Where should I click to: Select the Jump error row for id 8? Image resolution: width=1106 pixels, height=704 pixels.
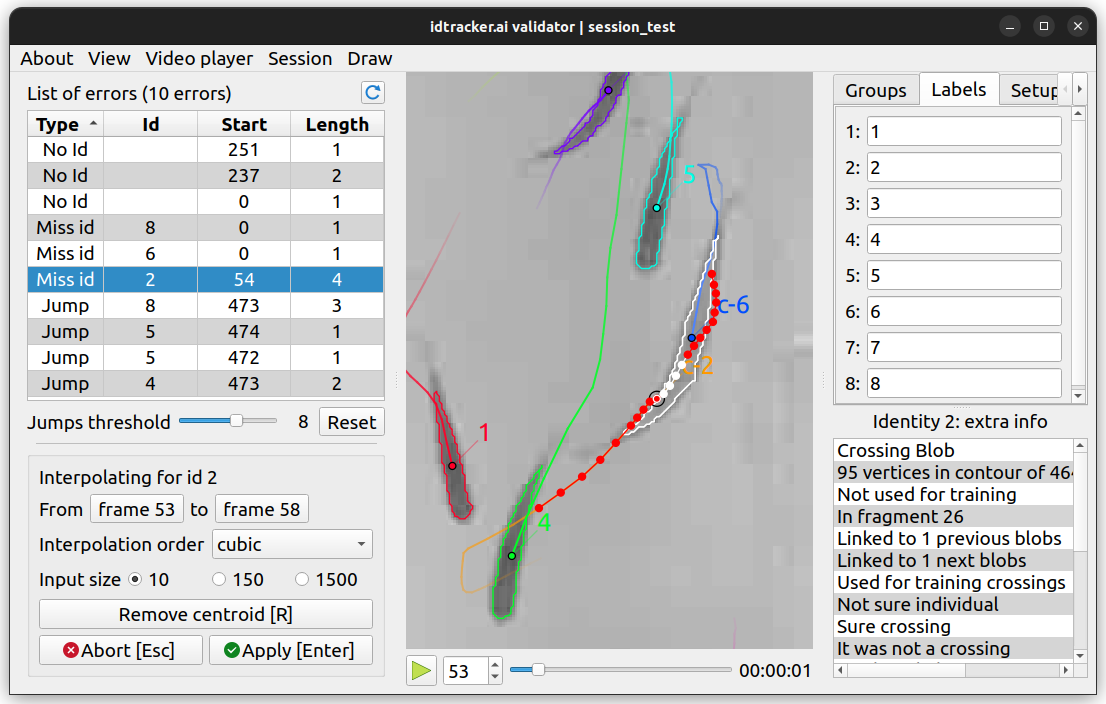[206, 305]
